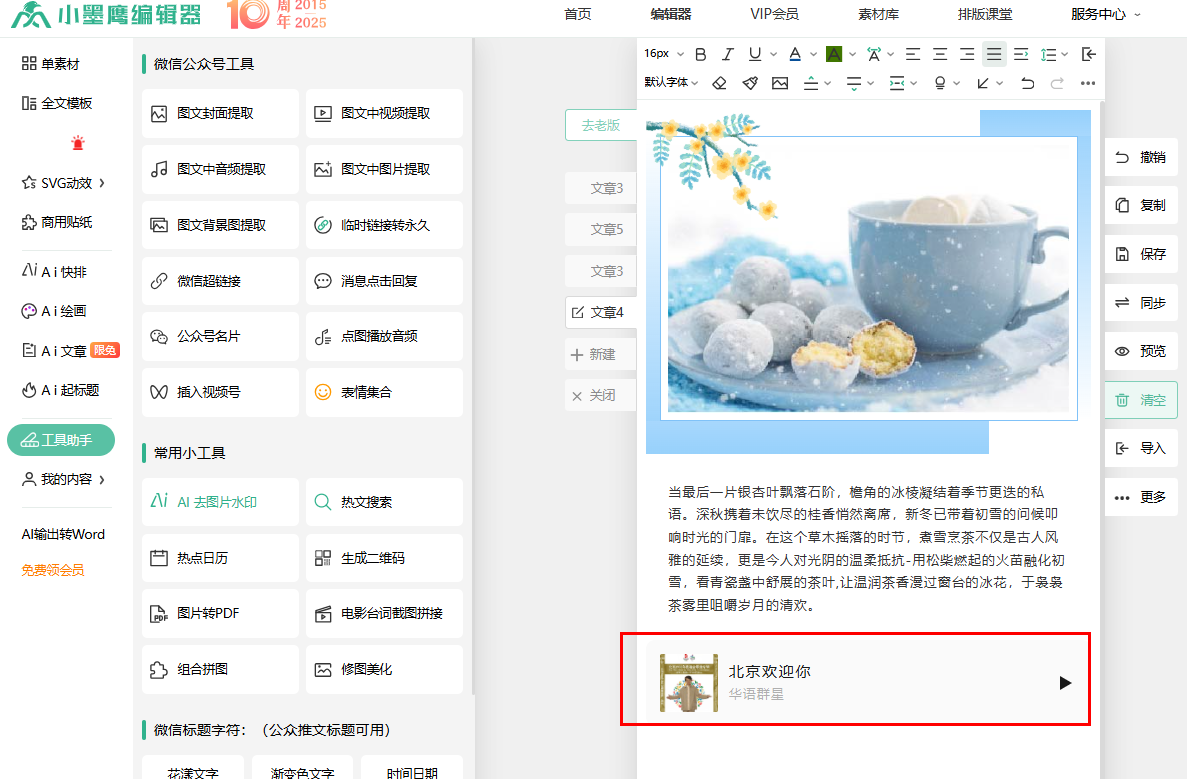Viewport: 1187px width, 779px height.
Task: Click the eraser clear-format icon
Action: [719, 83]
